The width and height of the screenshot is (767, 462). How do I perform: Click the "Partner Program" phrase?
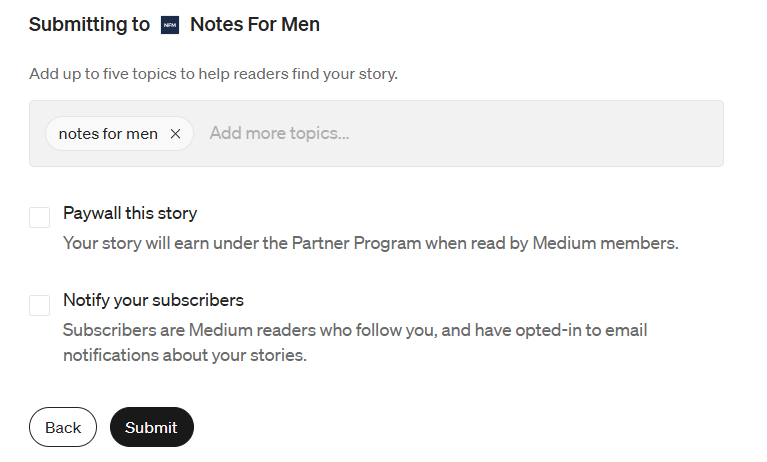(x=356, y=243)
